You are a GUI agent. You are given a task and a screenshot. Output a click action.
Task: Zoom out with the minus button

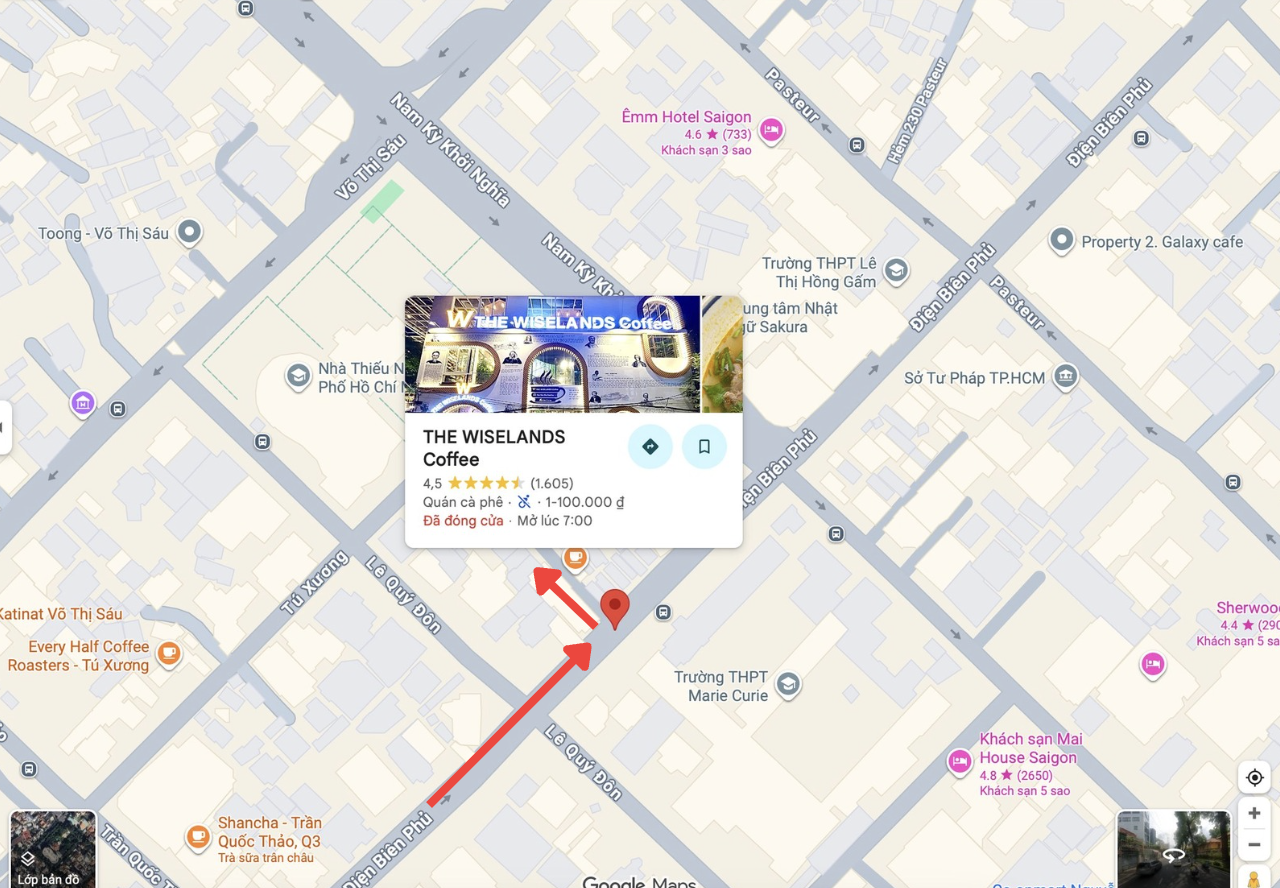tap(1254, 844)
